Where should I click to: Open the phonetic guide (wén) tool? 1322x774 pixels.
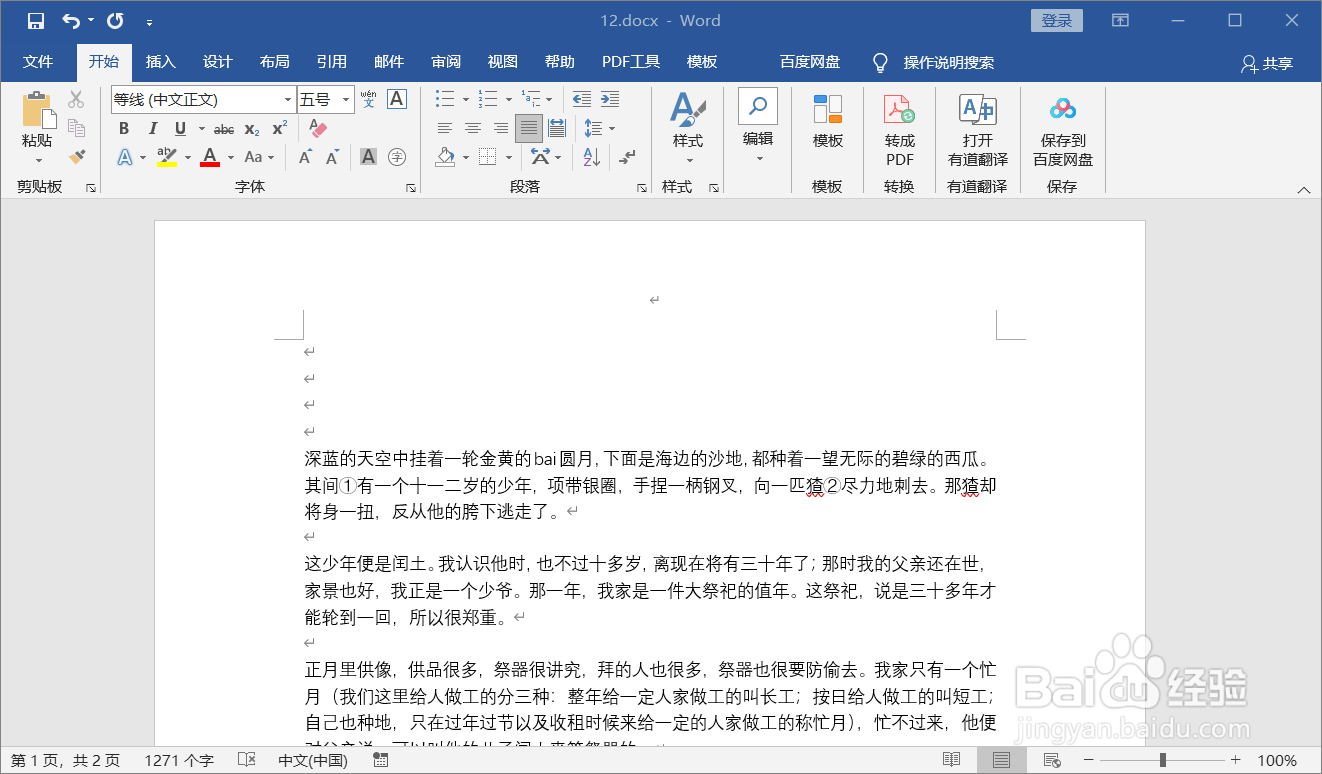[x=369, y=99]
